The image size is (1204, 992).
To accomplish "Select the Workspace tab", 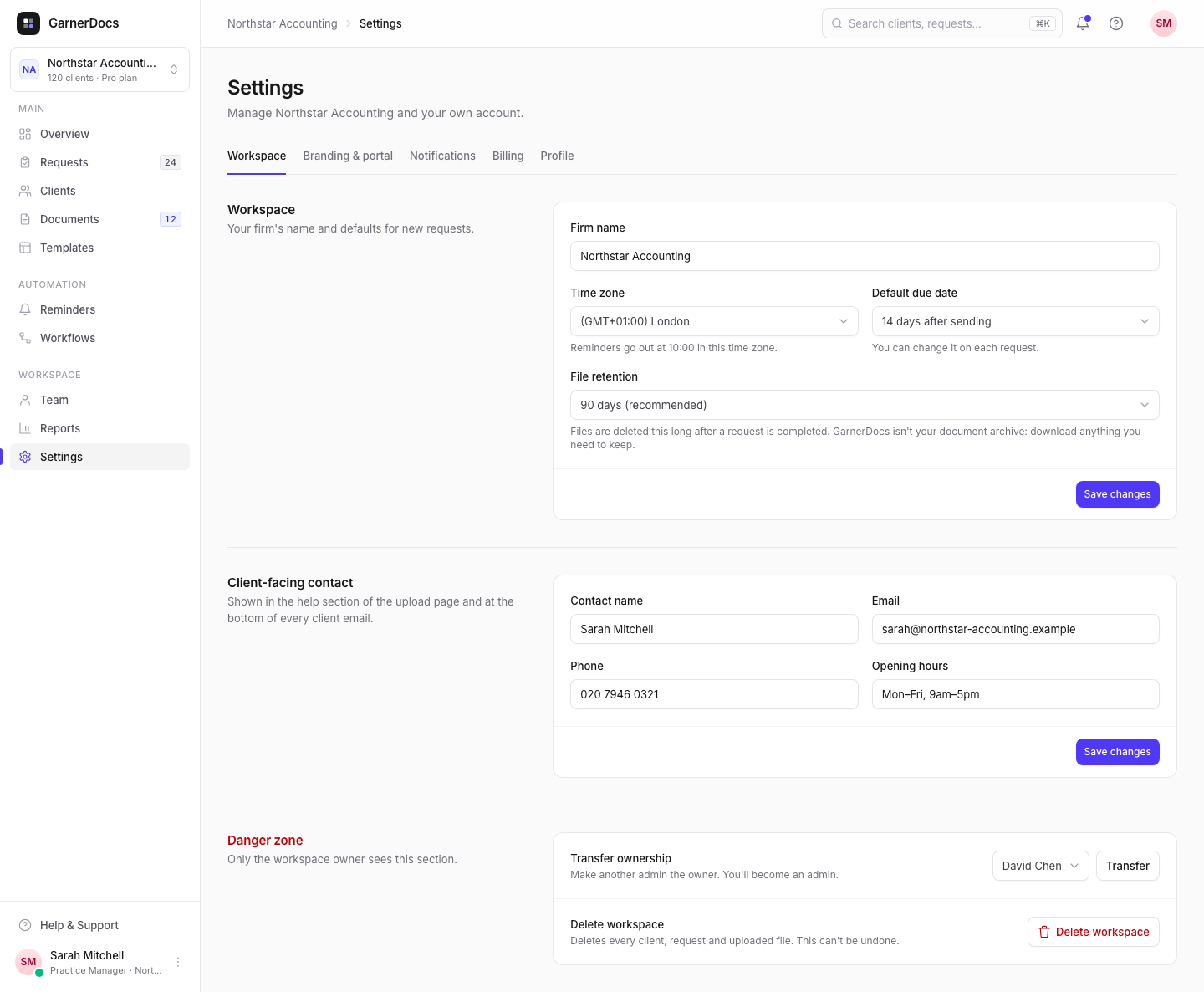I will (x=257, y=156).
